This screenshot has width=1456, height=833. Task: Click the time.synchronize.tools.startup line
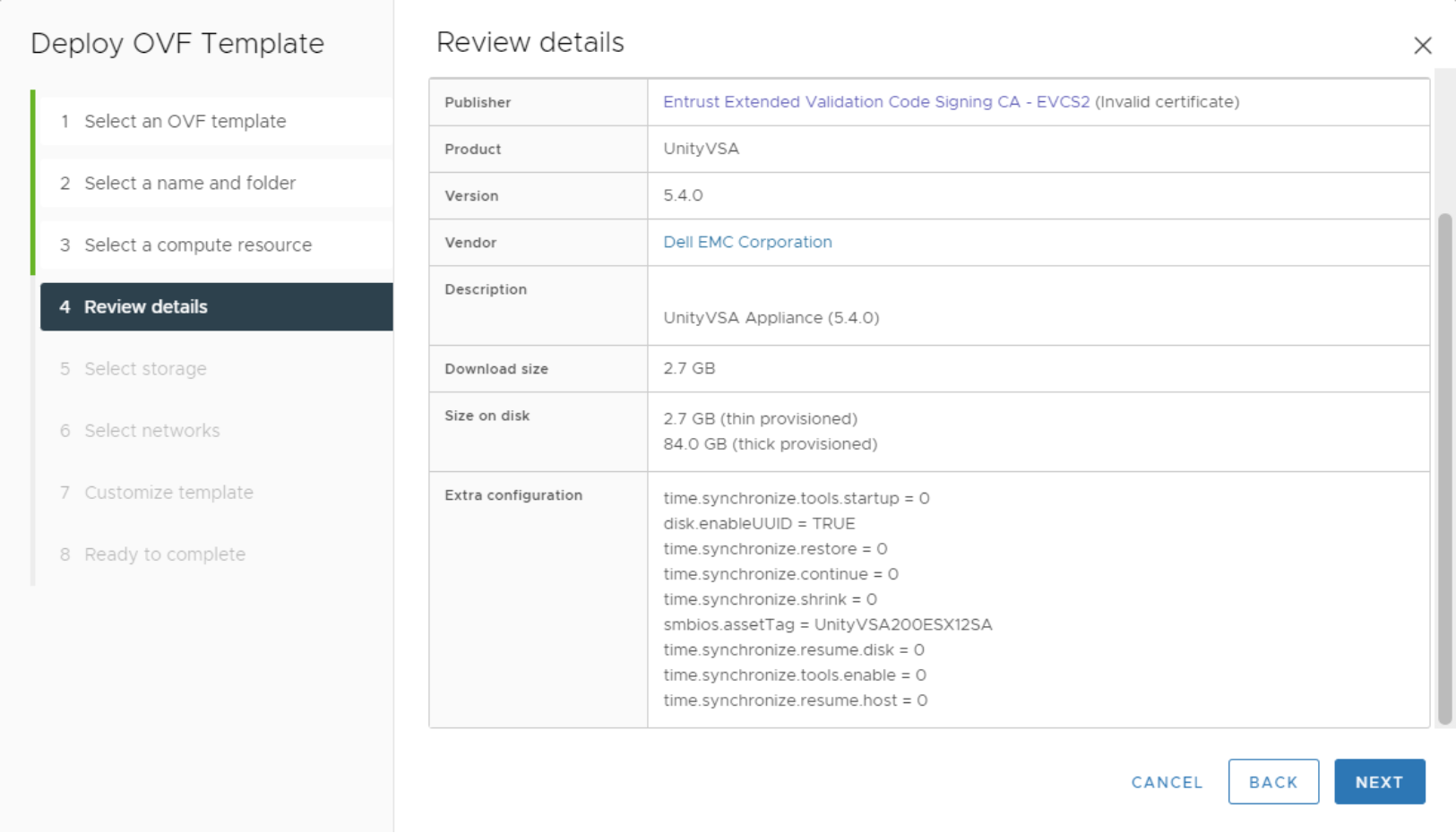797,498
